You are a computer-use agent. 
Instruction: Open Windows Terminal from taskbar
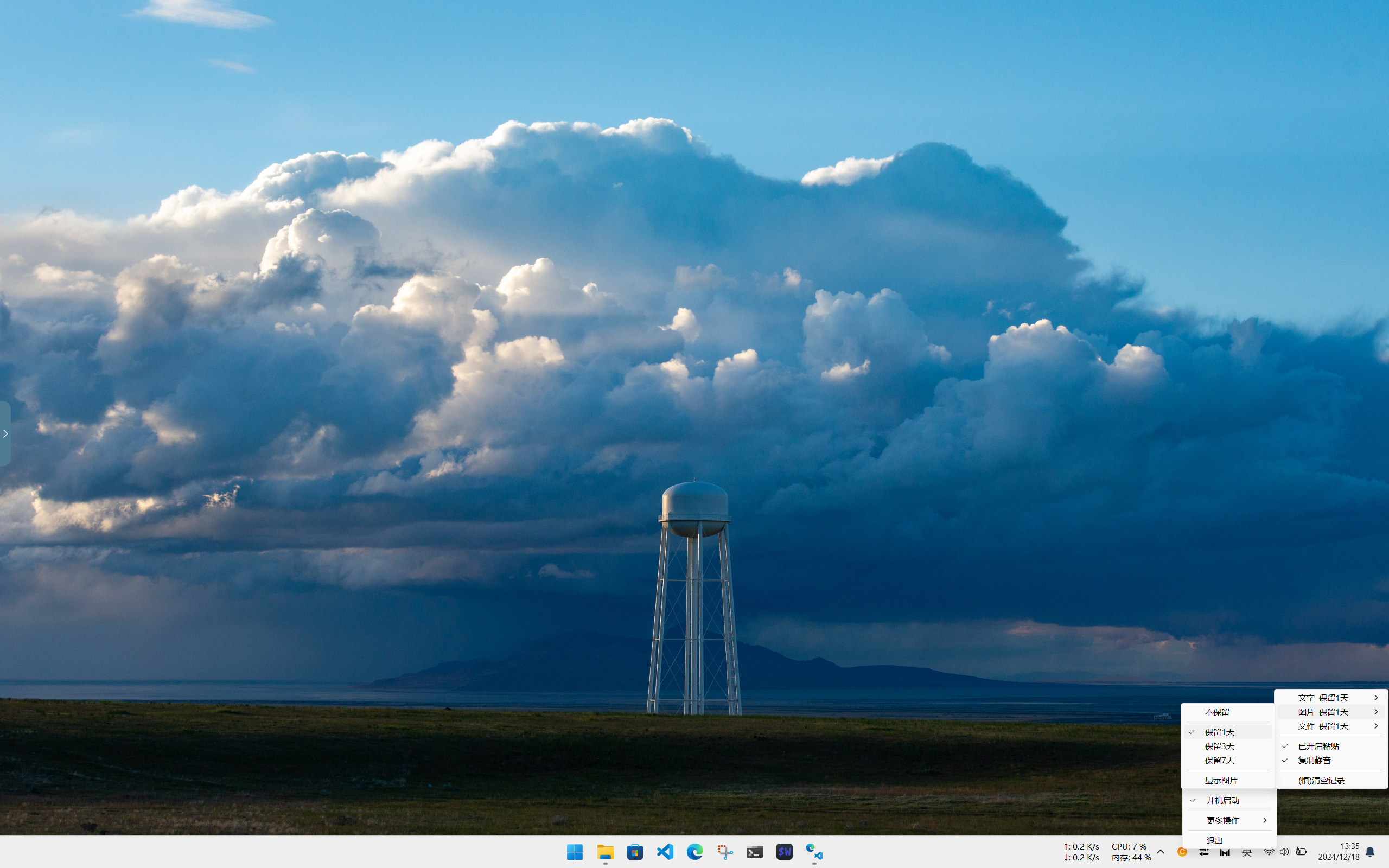754,851
